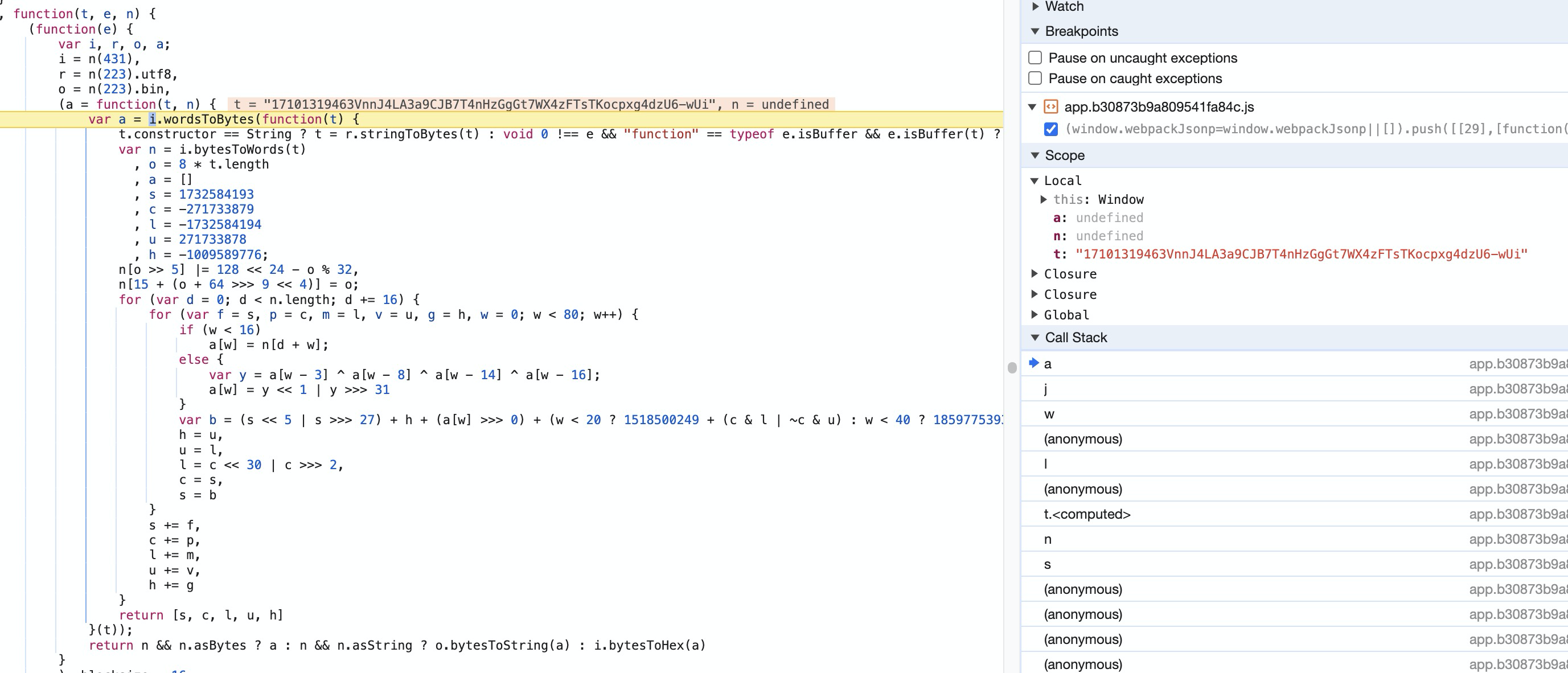Image resolution: width=1568 pixels, height=673 pixels.
Task: Click the app.b30873b9a809541fa84c.js file icon
Action: click(1050, 107)
